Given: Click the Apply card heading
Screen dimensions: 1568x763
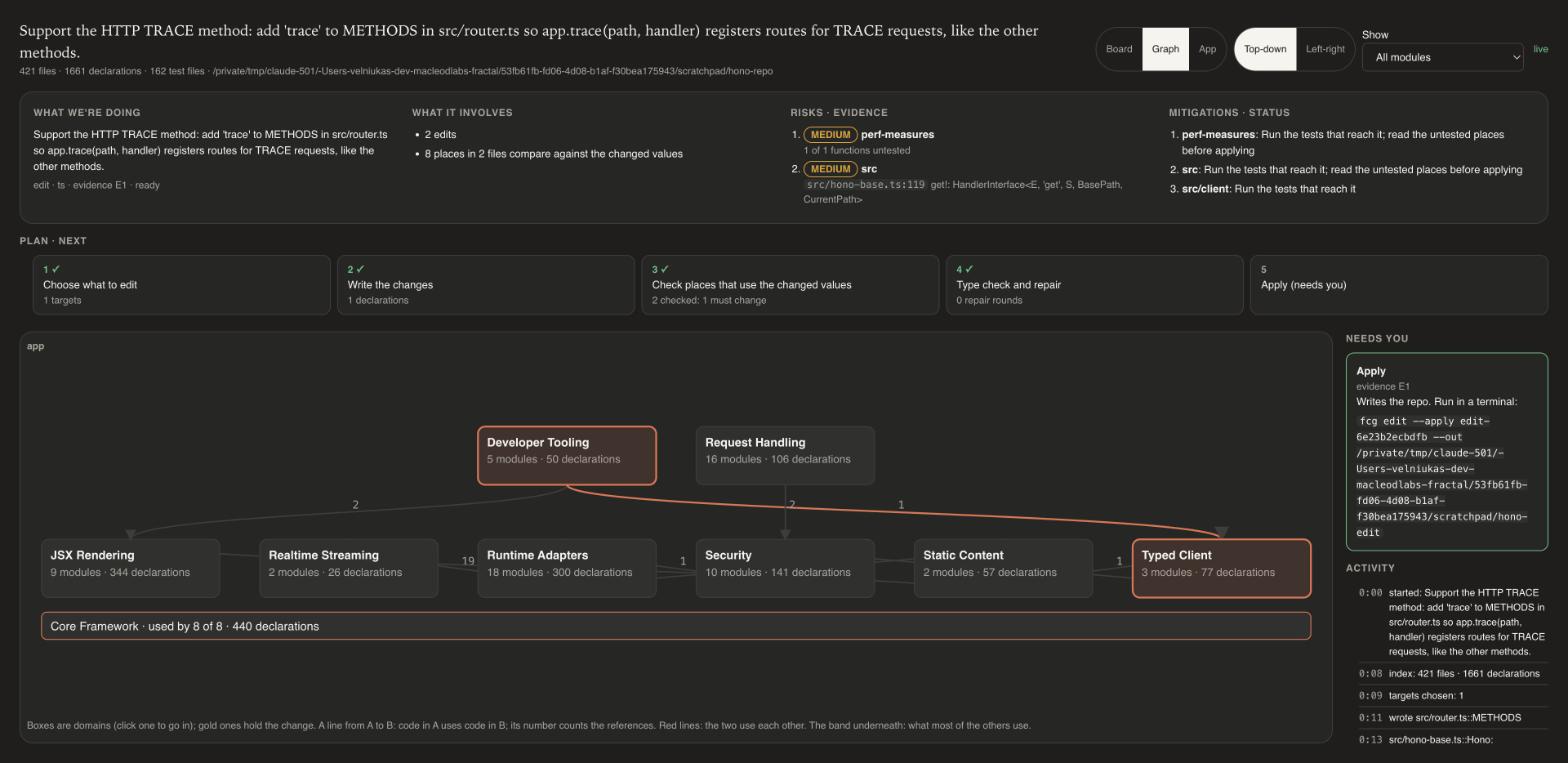Looking at the screenshot, I should [x=1371, y=371].
